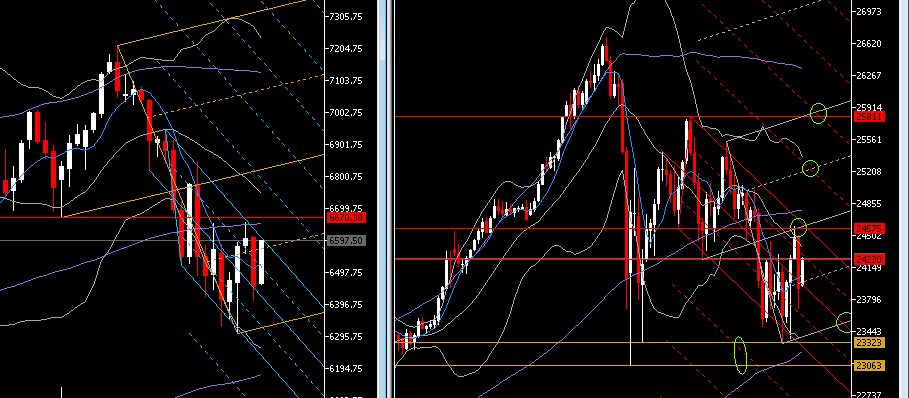
Task: Click 7103.75 on the left price axis
Action: (x=347, y=81)
